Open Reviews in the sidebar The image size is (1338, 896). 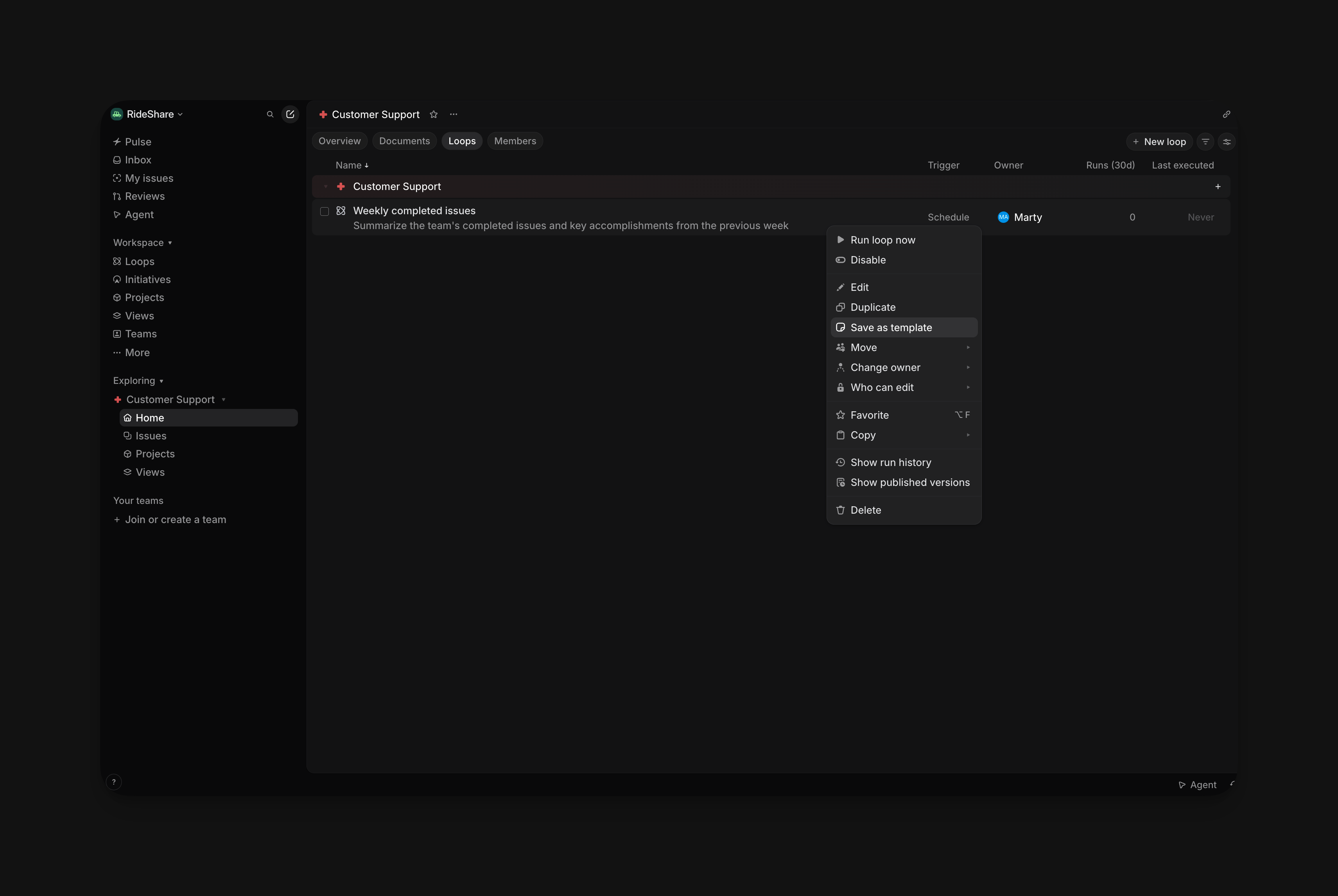[139, 196]
